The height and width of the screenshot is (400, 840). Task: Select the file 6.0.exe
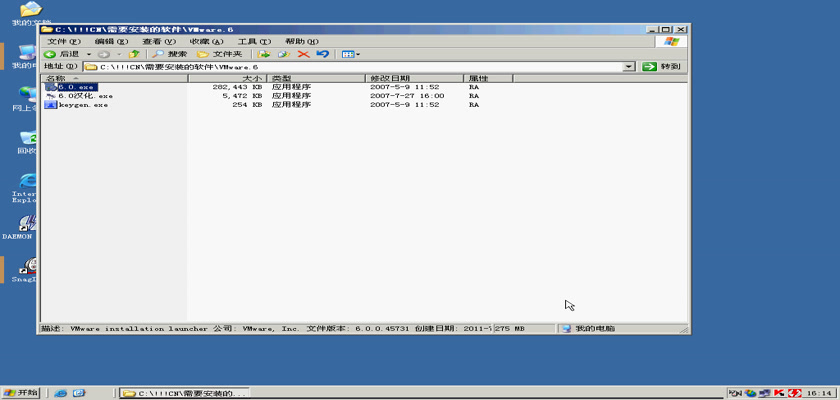[78, 87]
